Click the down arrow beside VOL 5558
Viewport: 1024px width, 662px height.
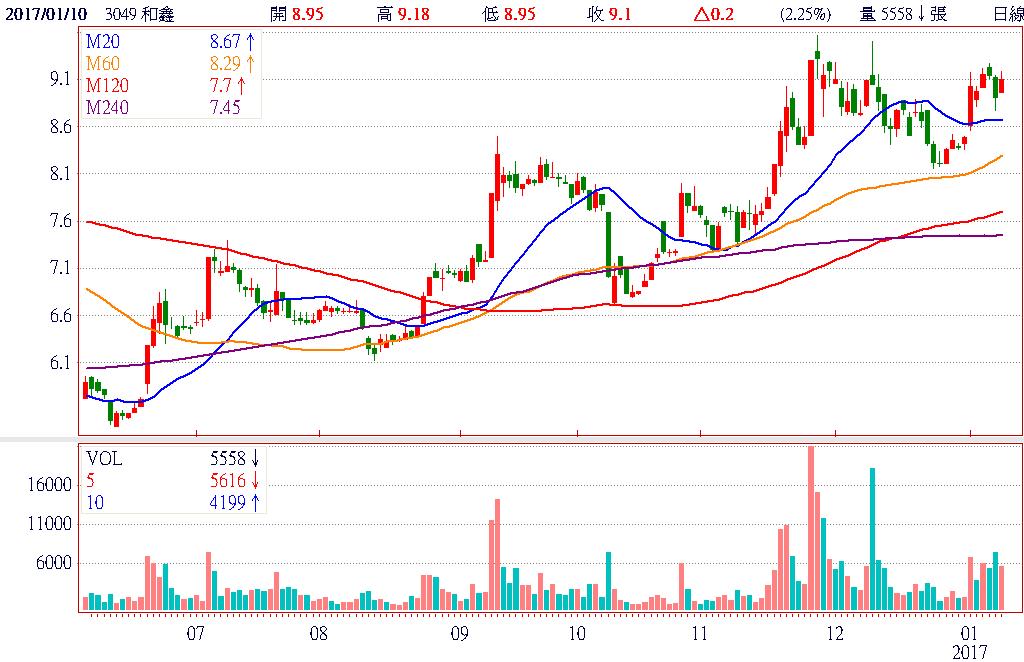[255, 458]
